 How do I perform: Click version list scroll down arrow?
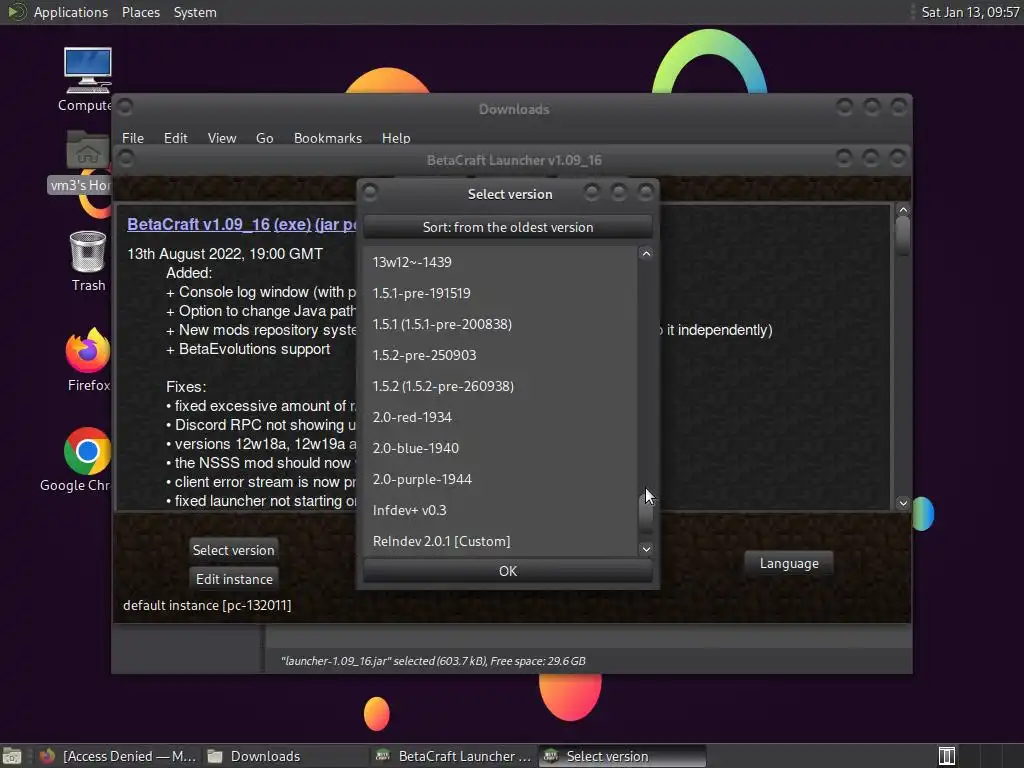point(646,549)
